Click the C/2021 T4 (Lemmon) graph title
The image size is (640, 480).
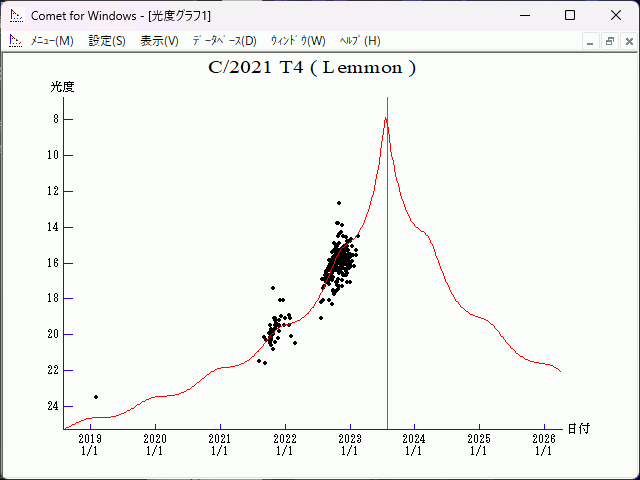(311, 68)
